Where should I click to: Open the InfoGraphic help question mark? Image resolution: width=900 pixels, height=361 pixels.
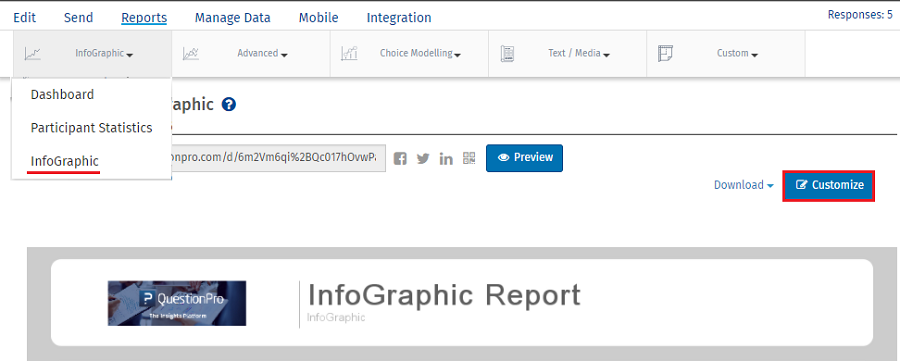[x=229, y=105]
